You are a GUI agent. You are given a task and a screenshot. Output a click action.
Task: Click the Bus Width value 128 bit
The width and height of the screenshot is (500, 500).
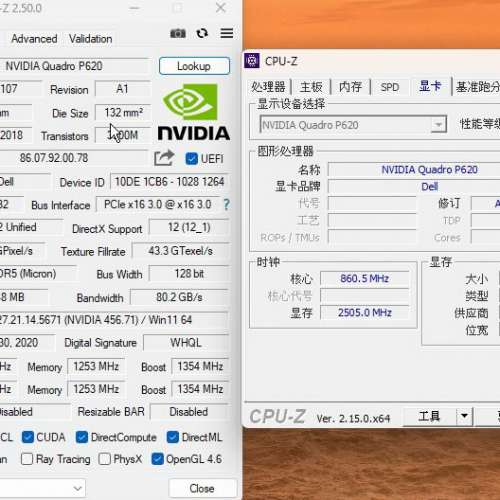point(189,274)
